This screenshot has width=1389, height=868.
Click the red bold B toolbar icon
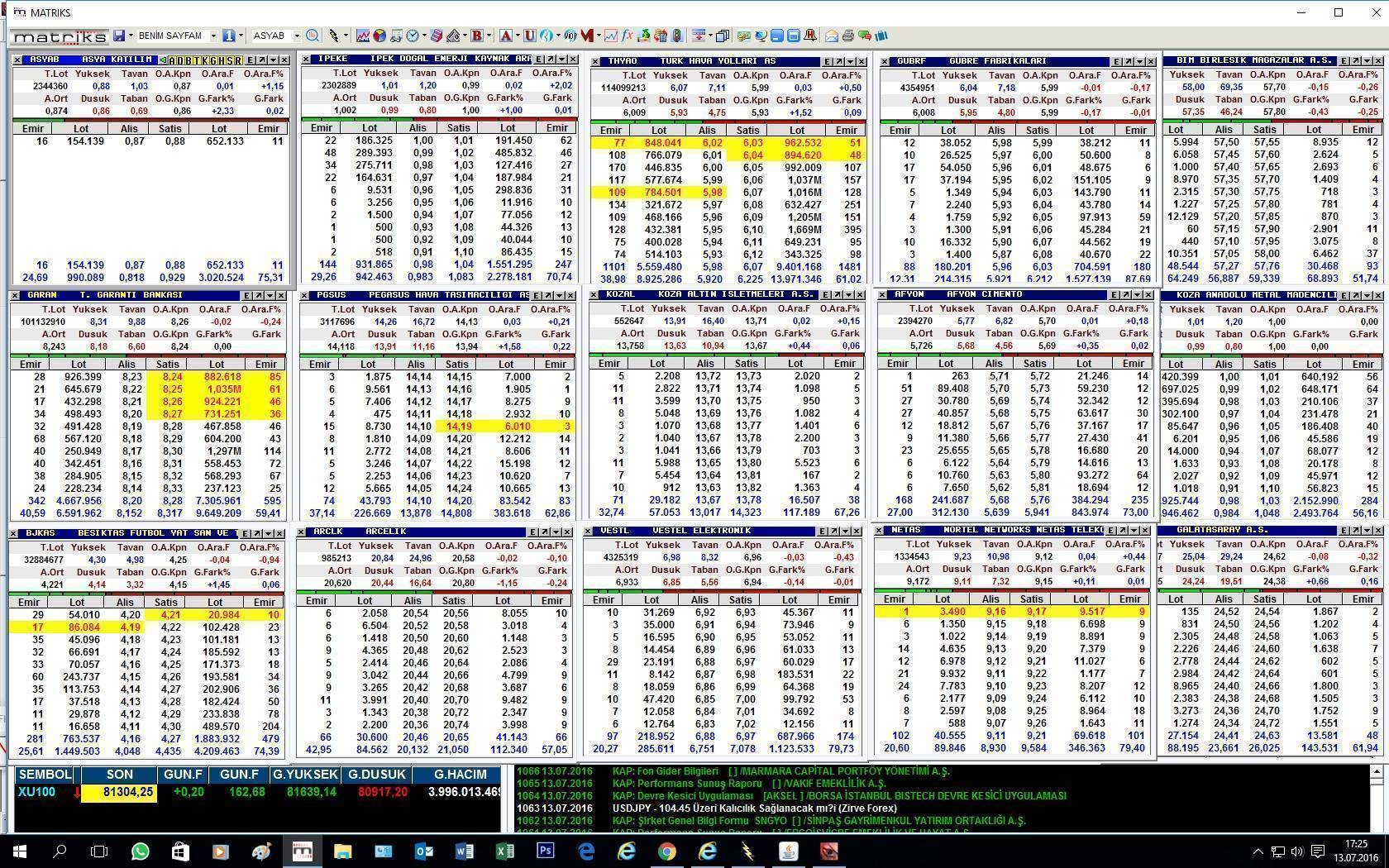[476, 36]
